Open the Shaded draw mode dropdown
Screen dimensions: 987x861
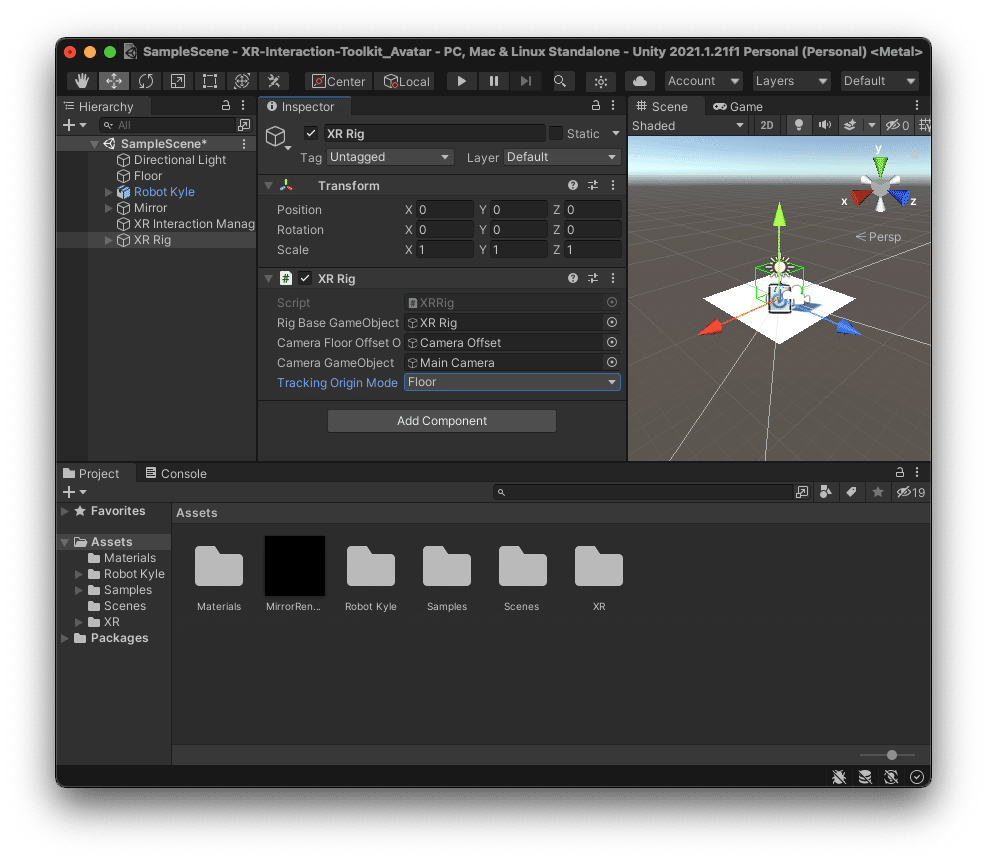pyautogui.click(x=688, y=125)
